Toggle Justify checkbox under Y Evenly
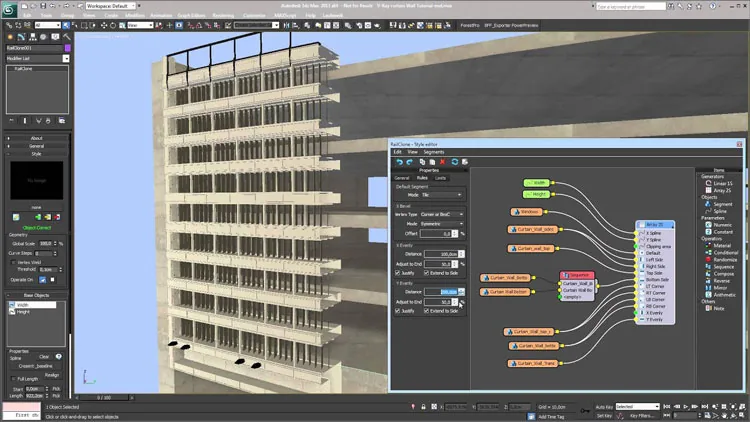This screenshot has width=750, height=422. pyautogui.click(x=398, y=311)
